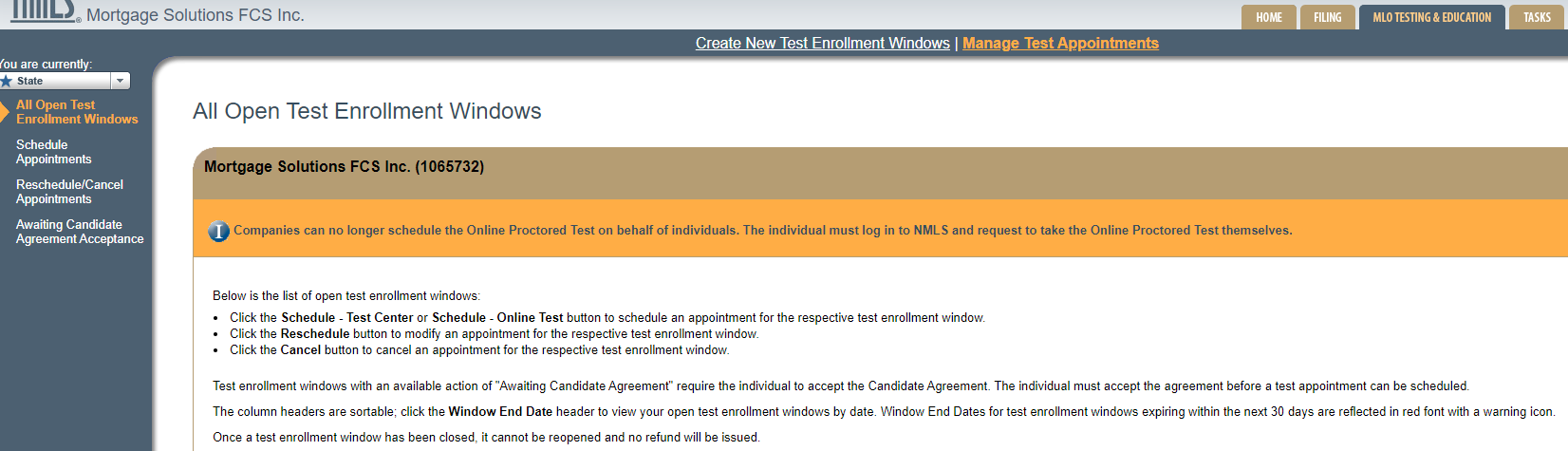Click the blue info icon in orange banner
The width and height of the screenshot is (1568, 451).
point(218,231)
